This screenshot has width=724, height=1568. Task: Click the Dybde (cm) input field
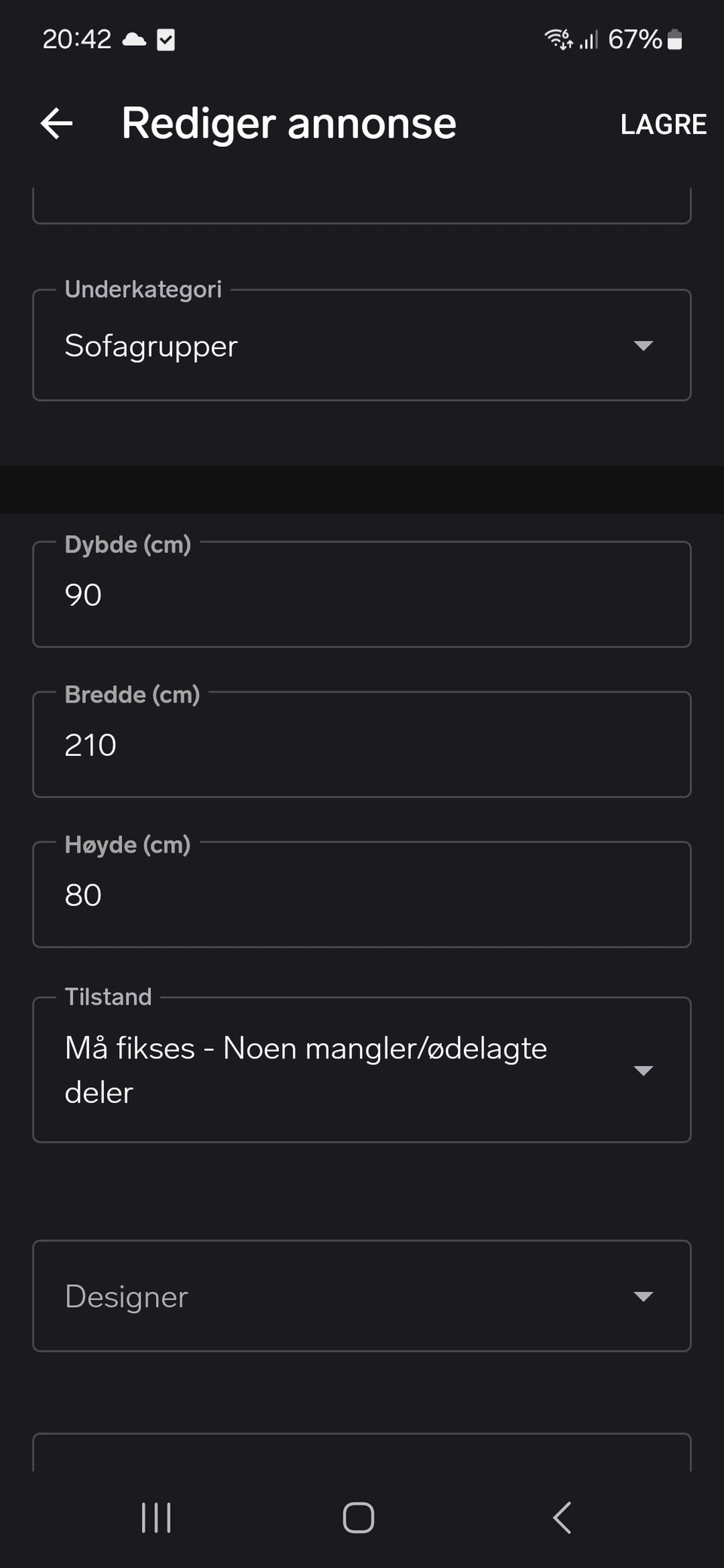361,595
